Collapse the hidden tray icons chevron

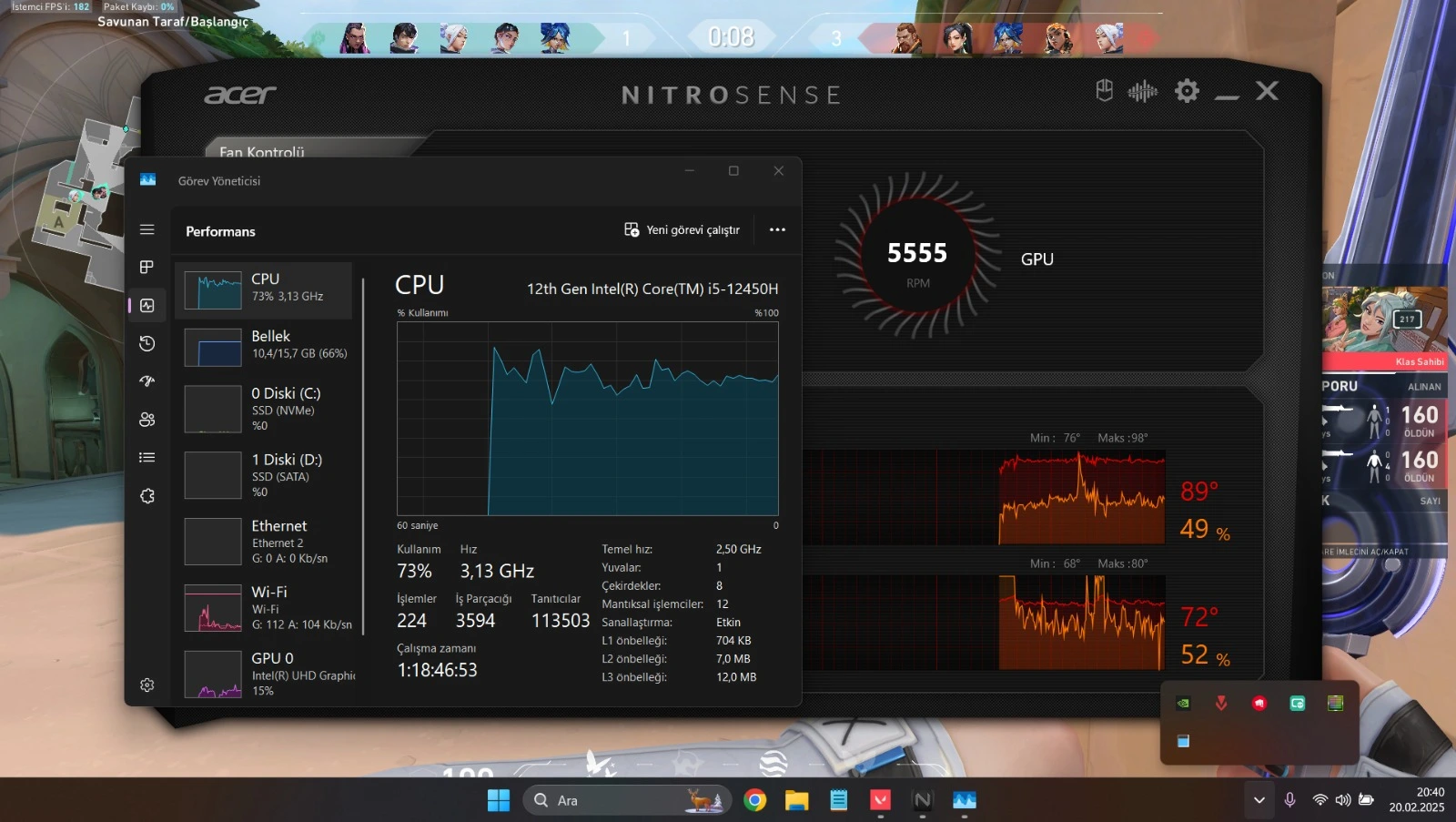[x=1259, y=800]
